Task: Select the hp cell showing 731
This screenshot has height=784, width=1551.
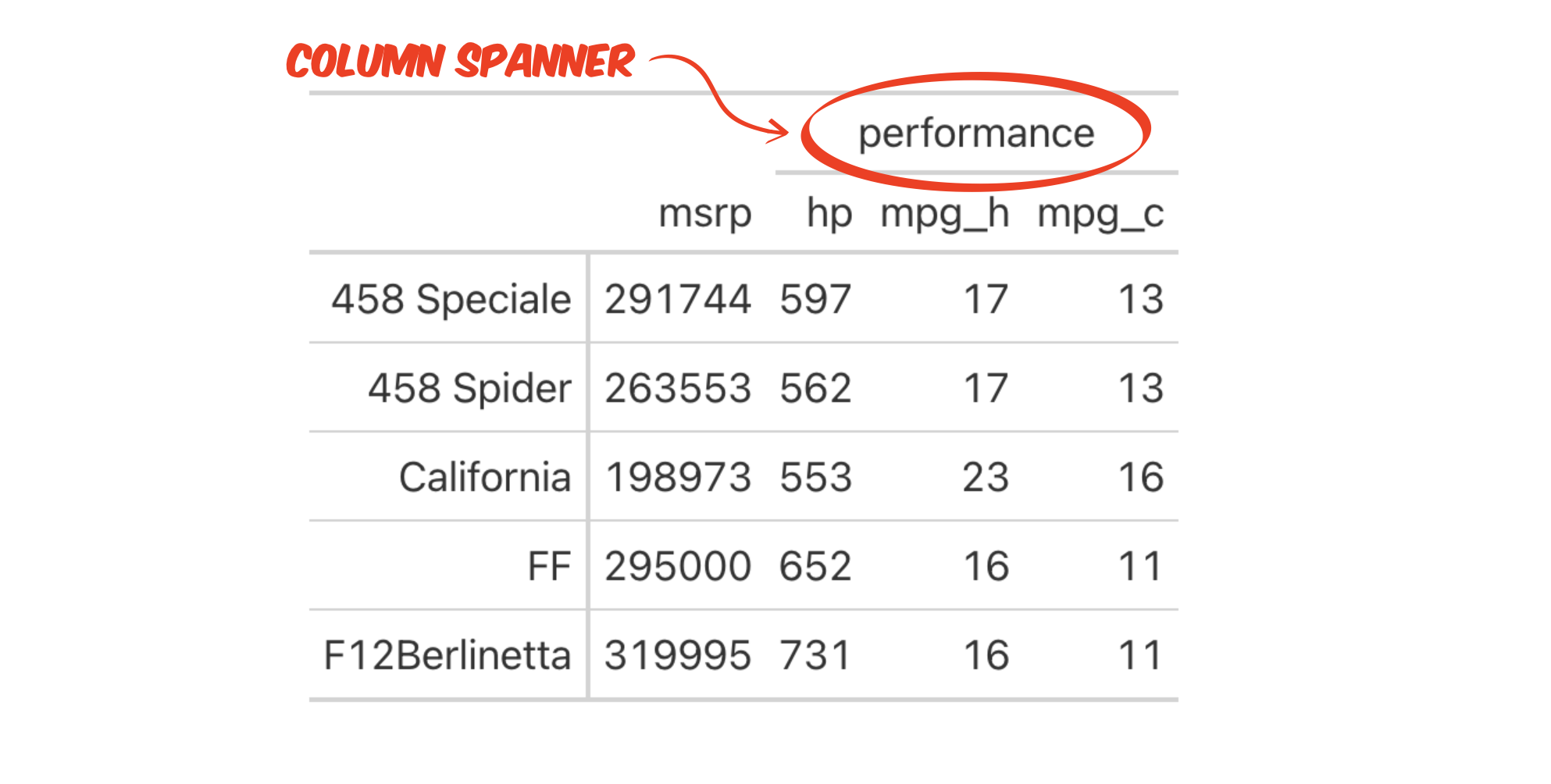Action: tap(815, 655)
